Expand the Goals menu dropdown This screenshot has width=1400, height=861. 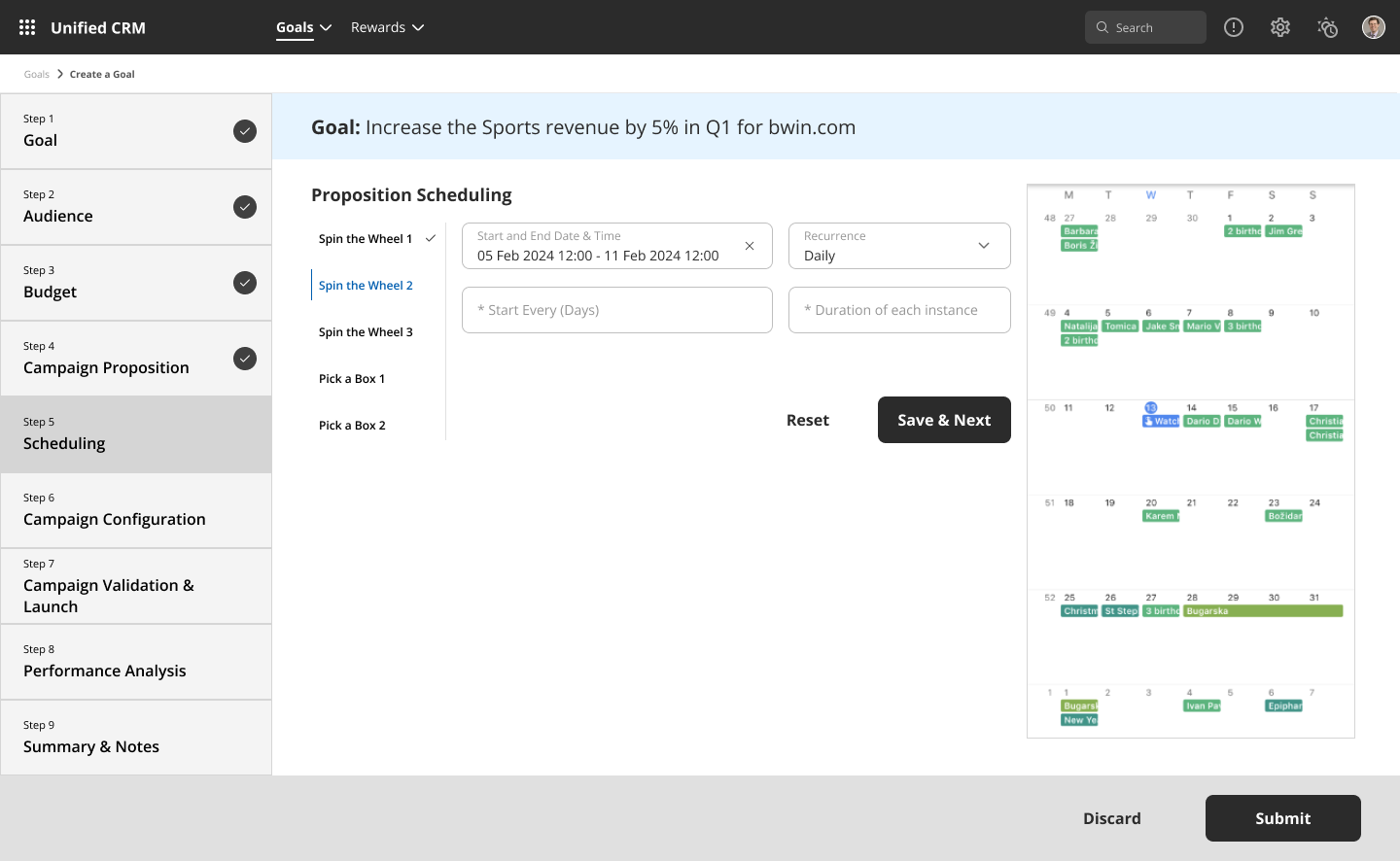(x=303, y=27)
